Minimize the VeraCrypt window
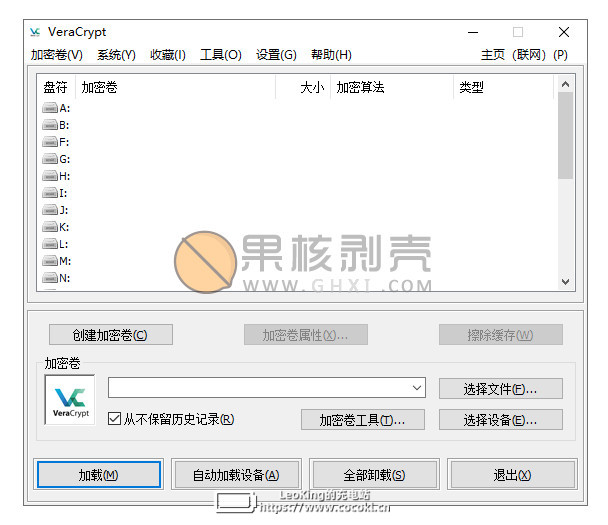This screenshot has height=525, width=608. 473,32
